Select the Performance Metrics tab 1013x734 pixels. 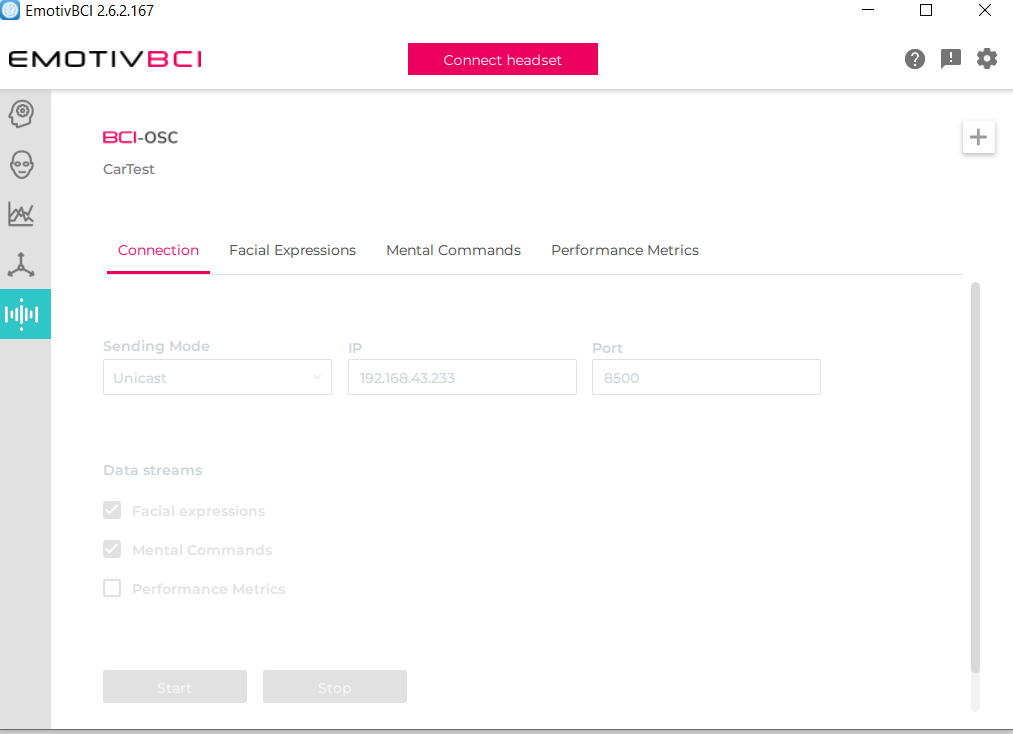click(x=624, y=250)
